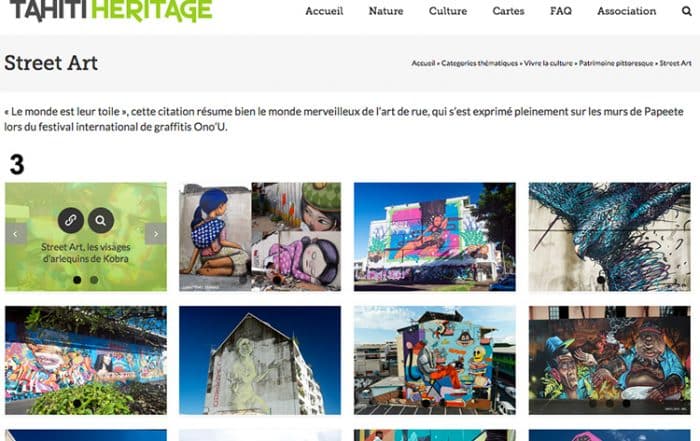The image size is (700, 441).
Task: Follow the Vivre la culture breadcrumb
Action: [548, 63]
